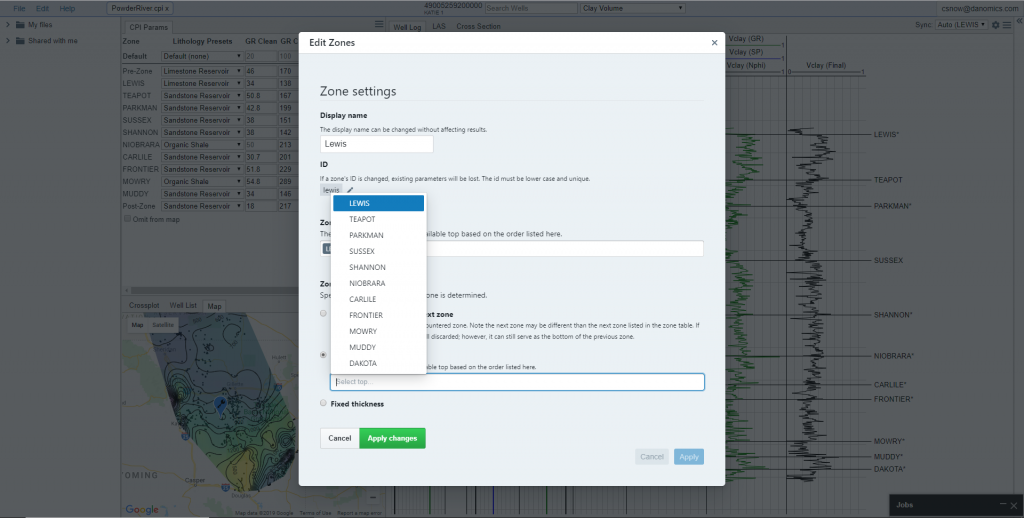The width and height of the screenshot is (1024, 518).
Task: Click the Search Wells field
Action: coord(530,8)
